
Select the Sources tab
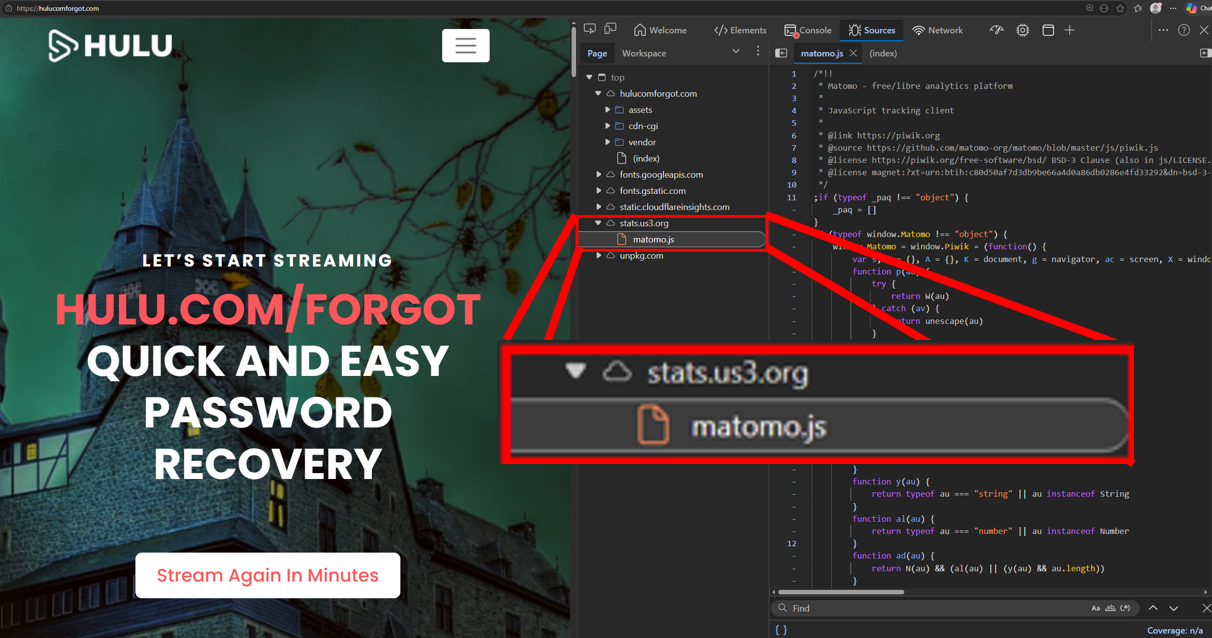click(x=872, y=30)
